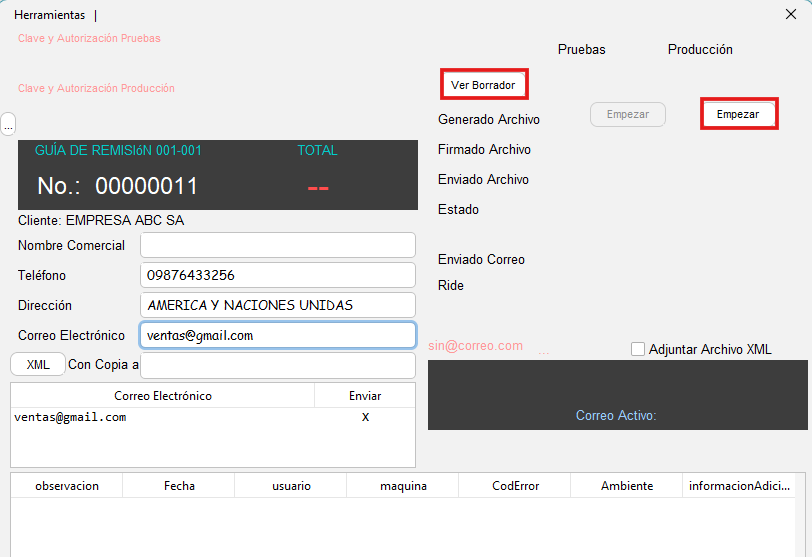Click the Correo Electrónico input field
This screenshot has width=812, height=557.
[x=277, y=335]
